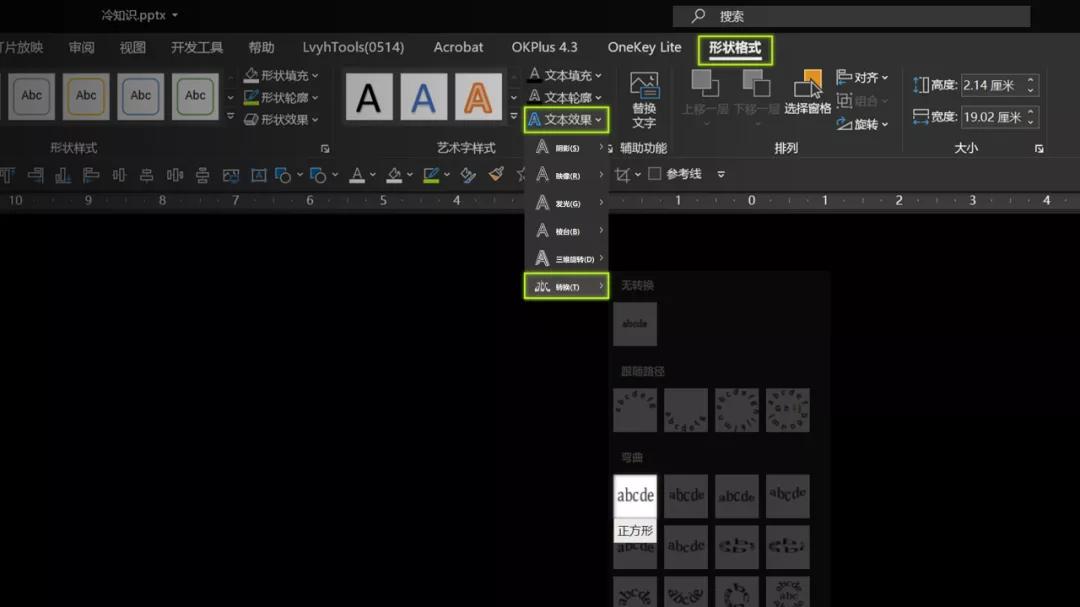Switch to the 形状格式 tab
The height and width of the screenshot is (607, 1080).
coord(735,48)
